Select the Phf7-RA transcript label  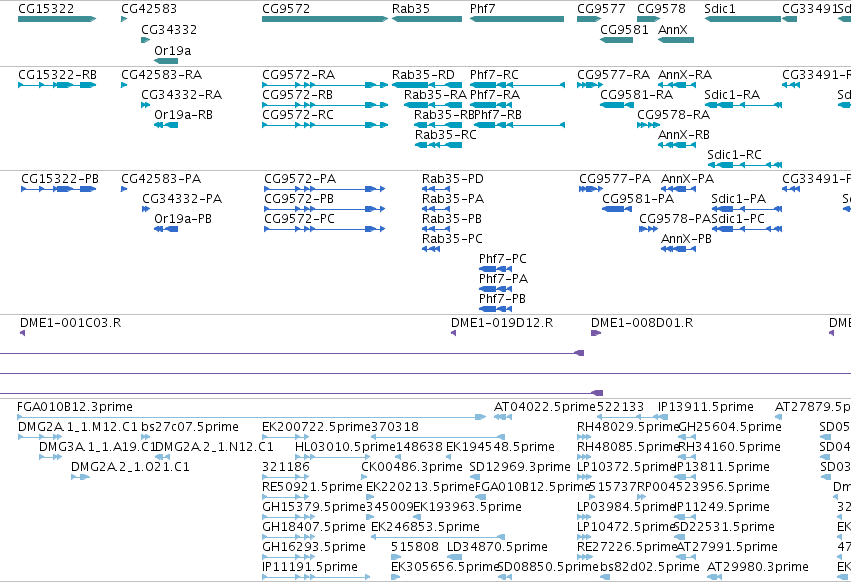pos(495,94)
